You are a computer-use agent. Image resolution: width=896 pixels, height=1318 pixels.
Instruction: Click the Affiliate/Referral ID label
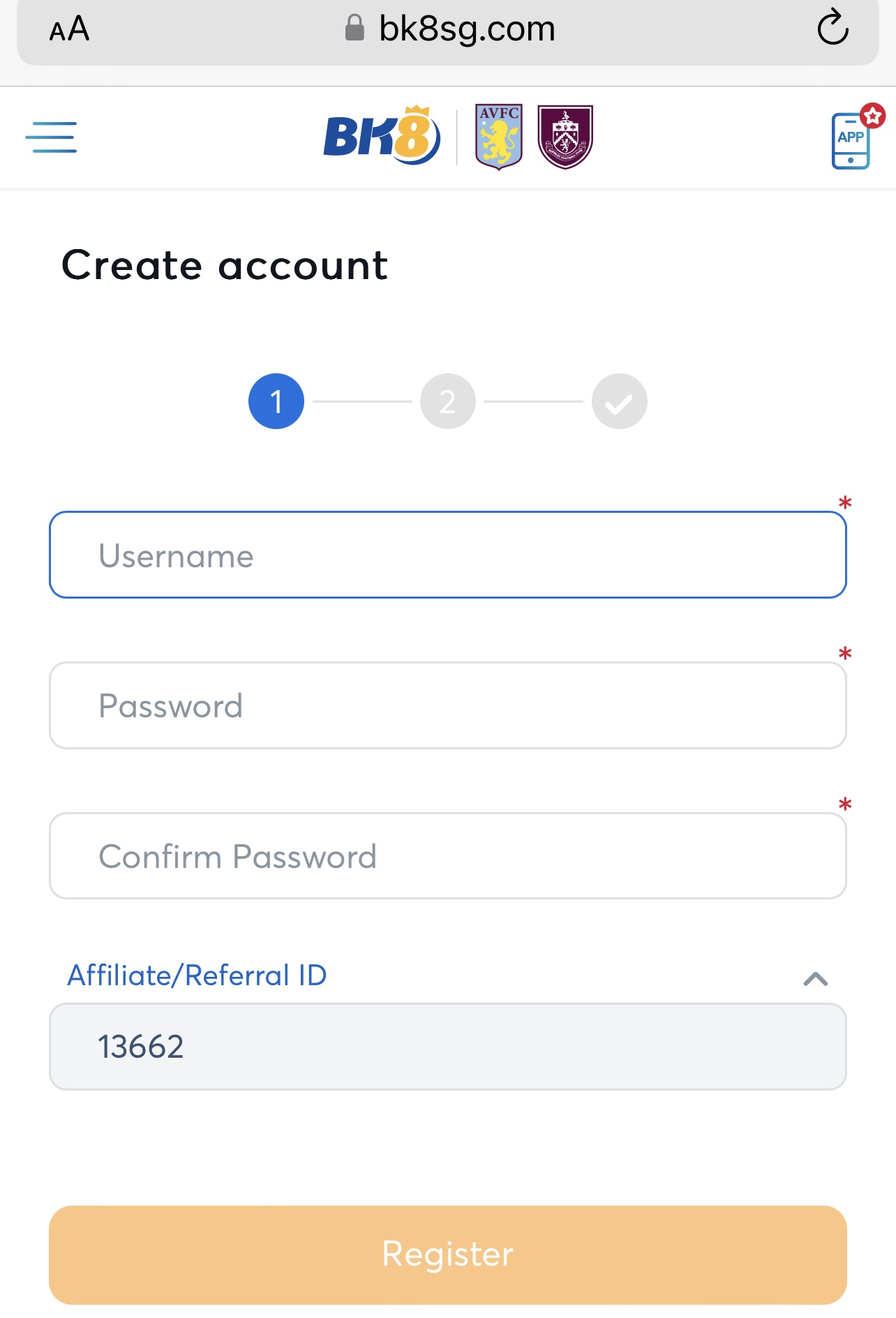[x=197, y=975]
